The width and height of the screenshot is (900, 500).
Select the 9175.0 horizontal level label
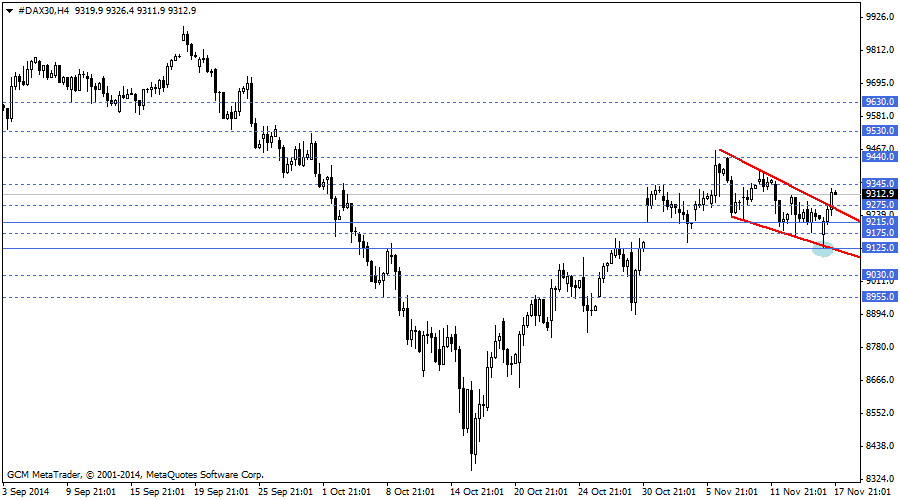(880, 232)
